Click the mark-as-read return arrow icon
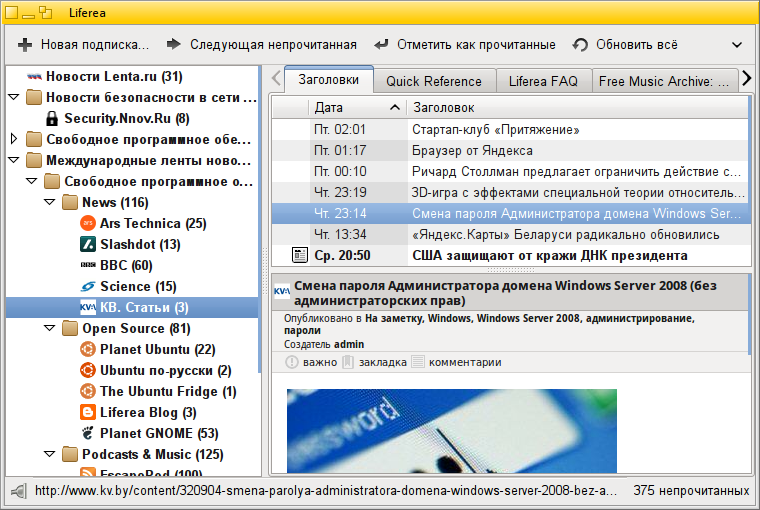 pyautogui.click(x=381, y=45)
